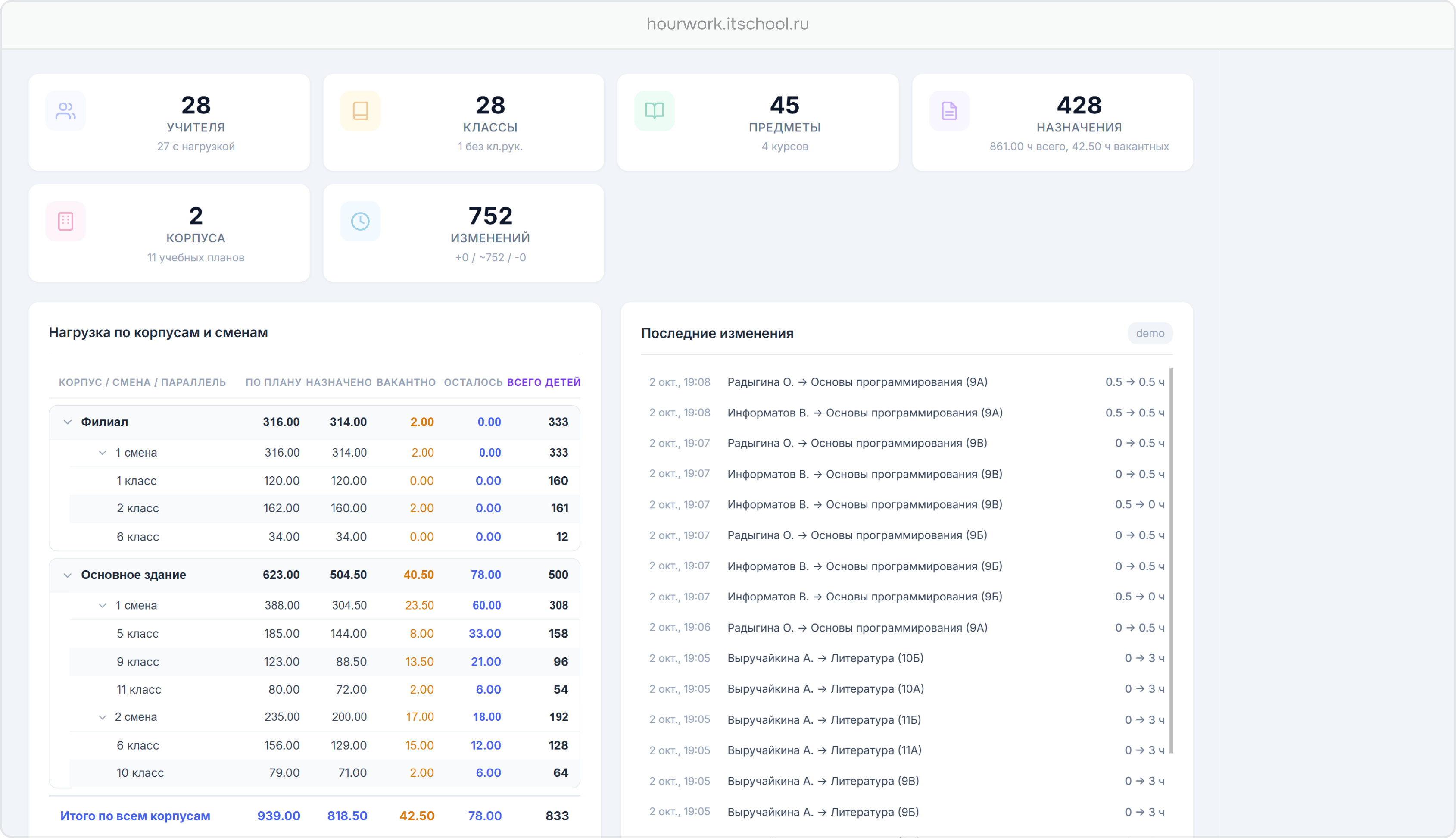Screen dimensions: 1456x838
Task: Click the Осталось column header
Action: pyautogui.click(x=473, y=382)
